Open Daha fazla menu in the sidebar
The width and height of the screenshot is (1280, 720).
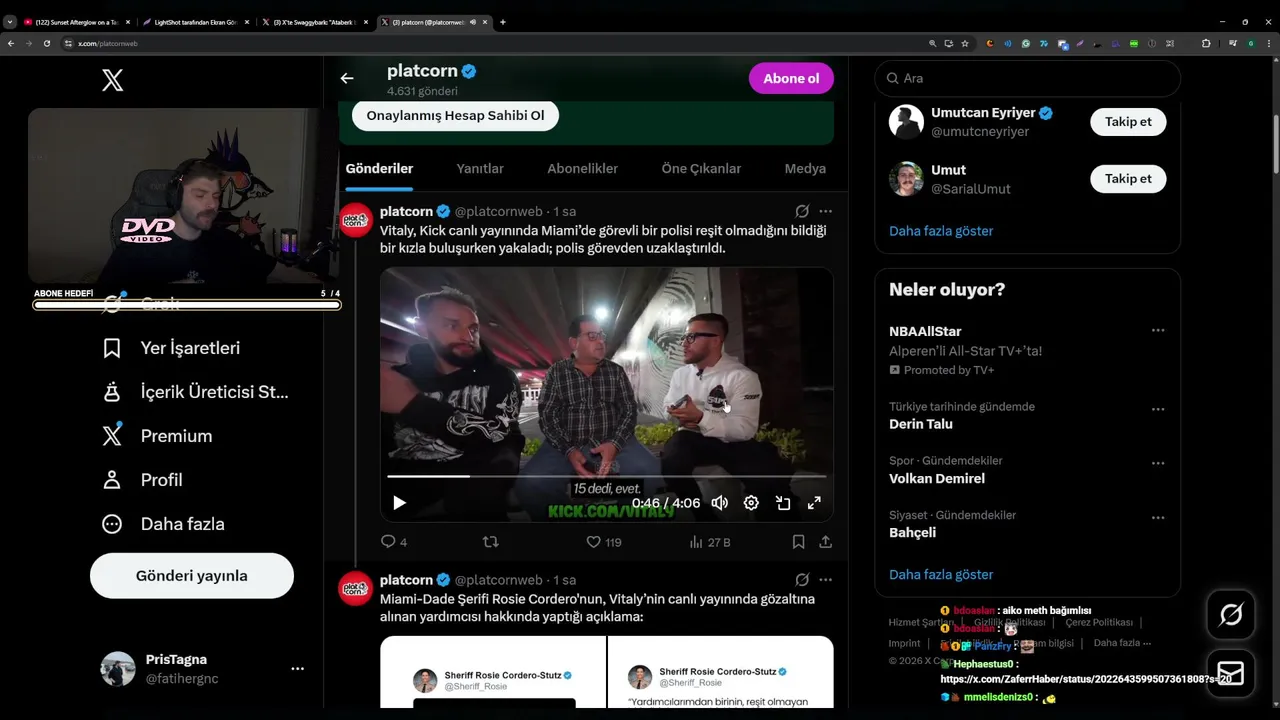pyautogui.click(x=163, y=524)
